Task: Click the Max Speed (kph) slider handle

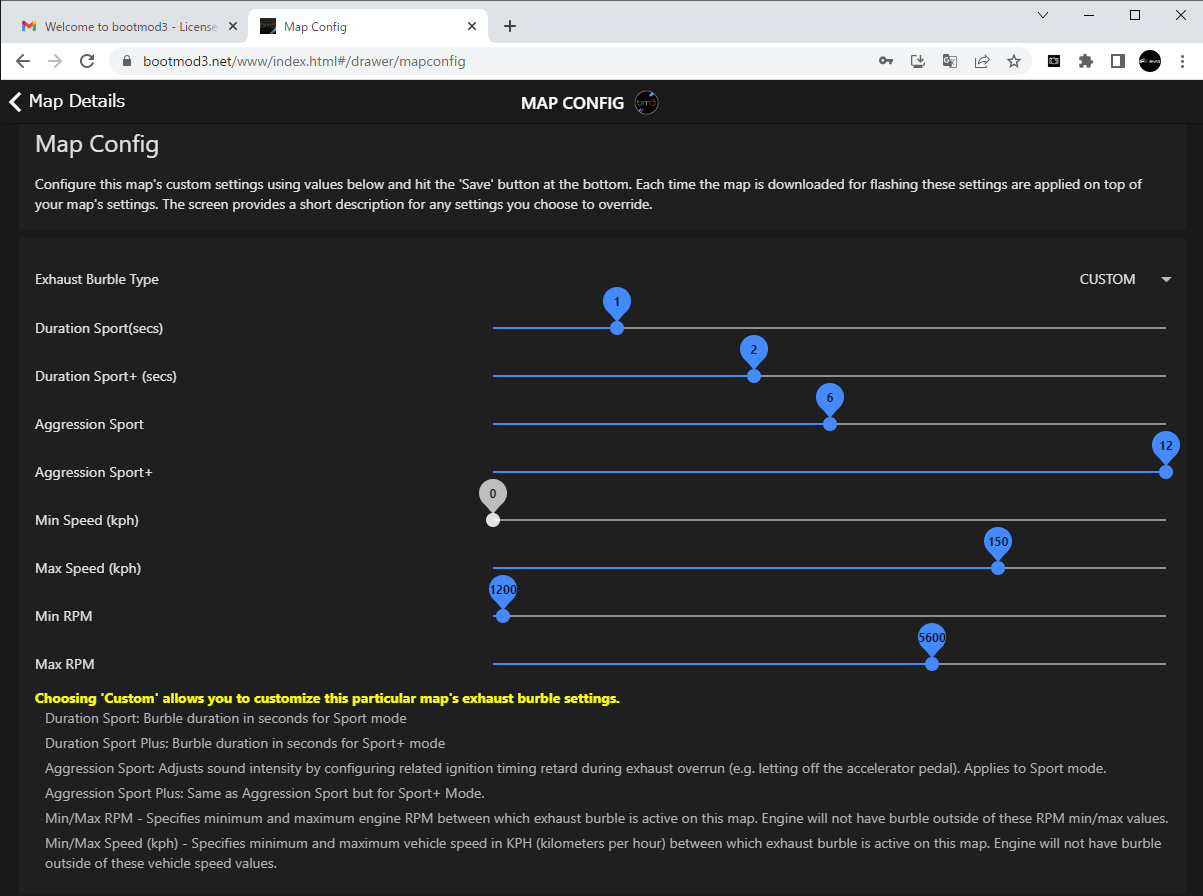Action: (998, 567)
